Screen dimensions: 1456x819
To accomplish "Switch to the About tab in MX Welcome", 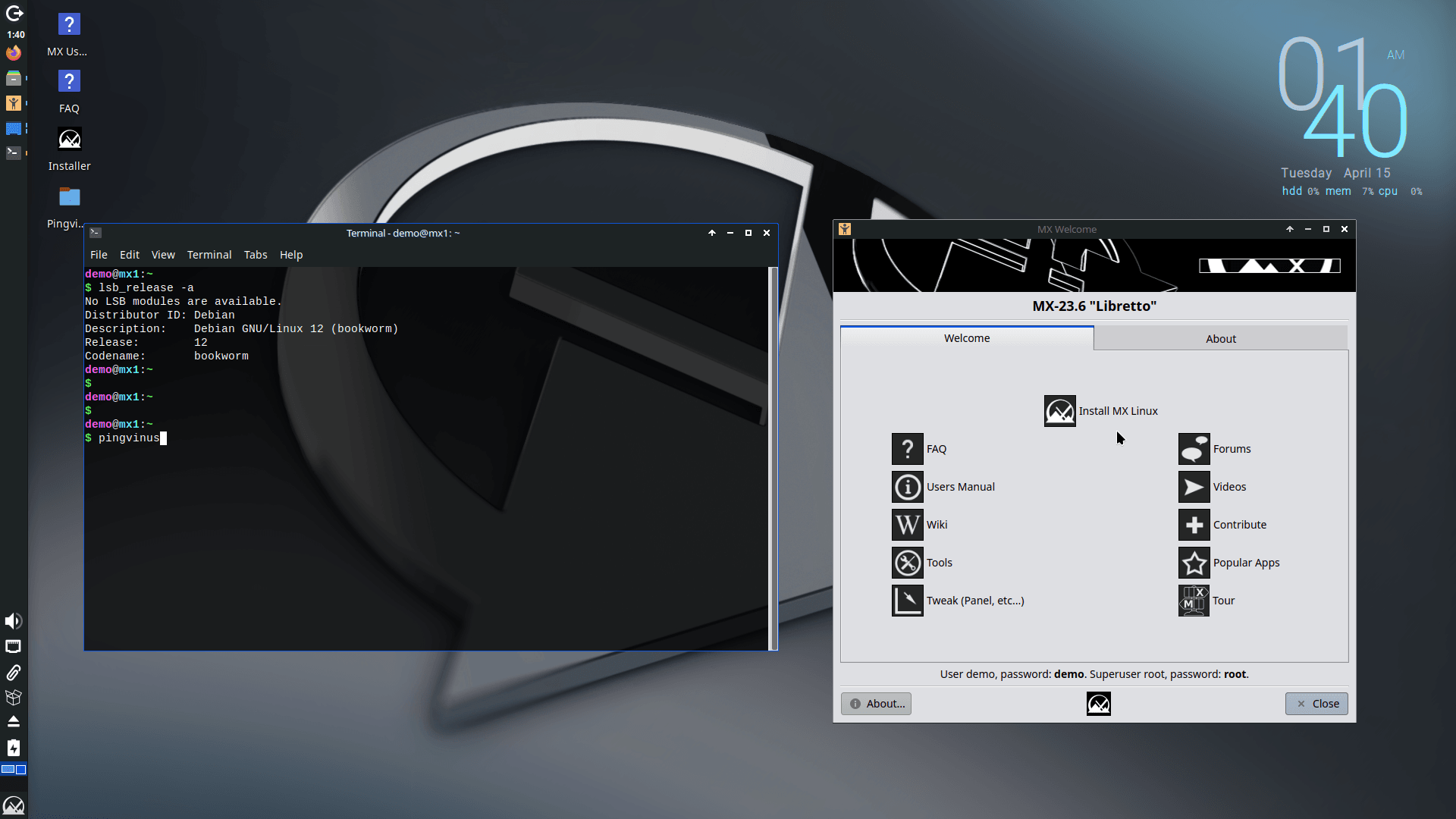I will tap(1220, 339).
